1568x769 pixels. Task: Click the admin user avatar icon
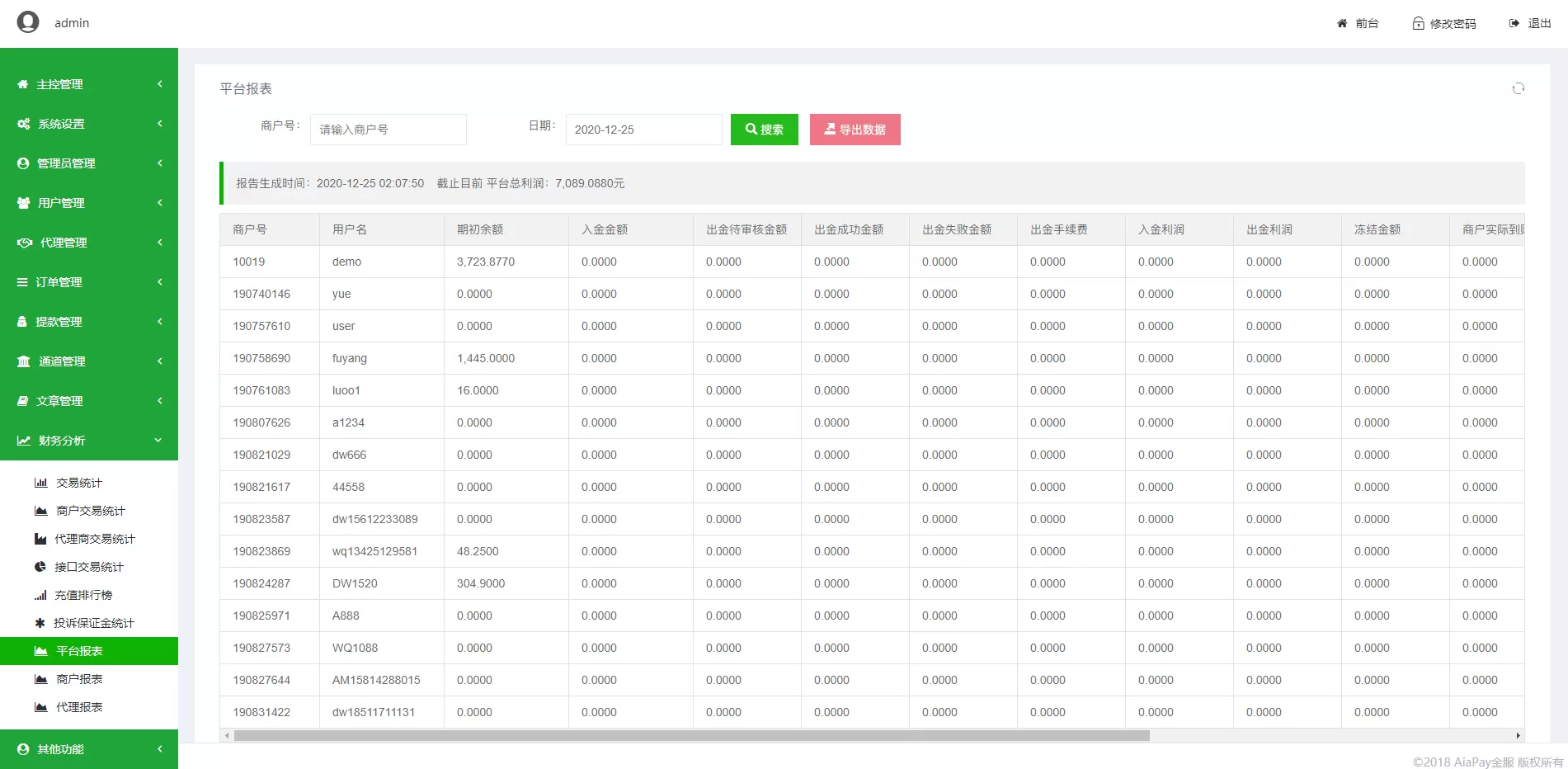tap(28, 22)
